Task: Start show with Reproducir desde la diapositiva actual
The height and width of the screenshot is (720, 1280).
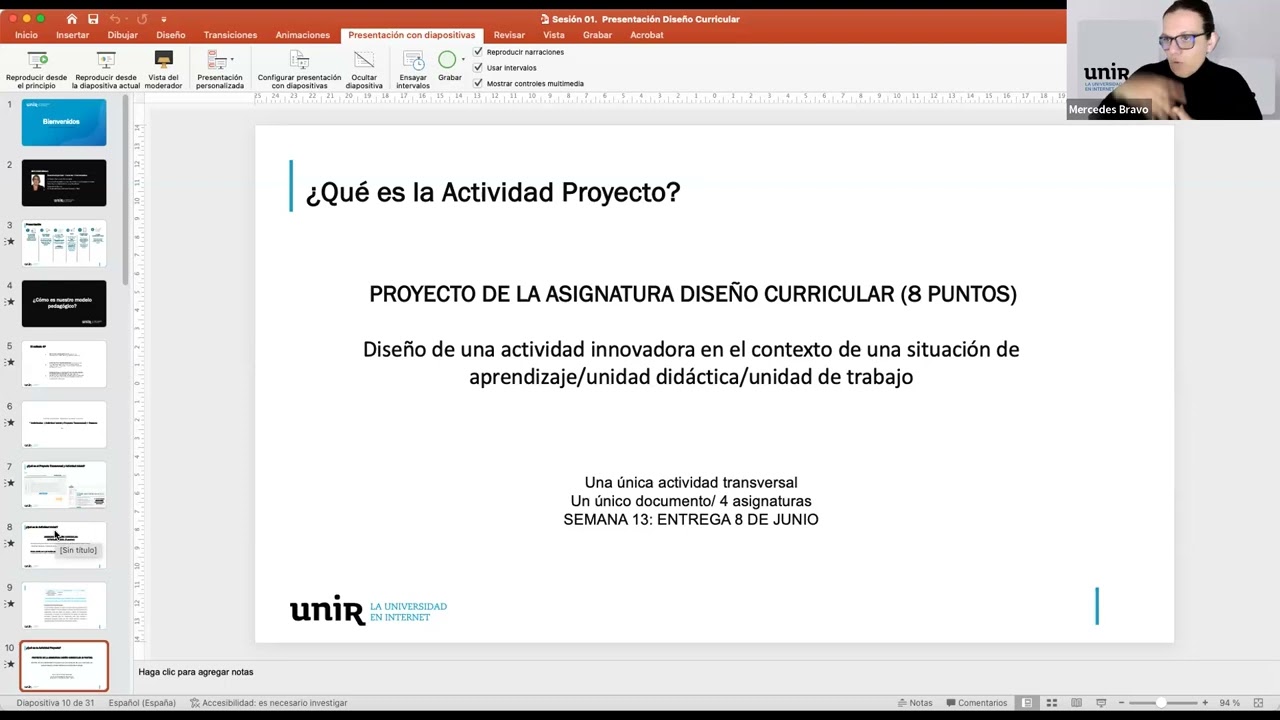Action: (x=106, y=70)
